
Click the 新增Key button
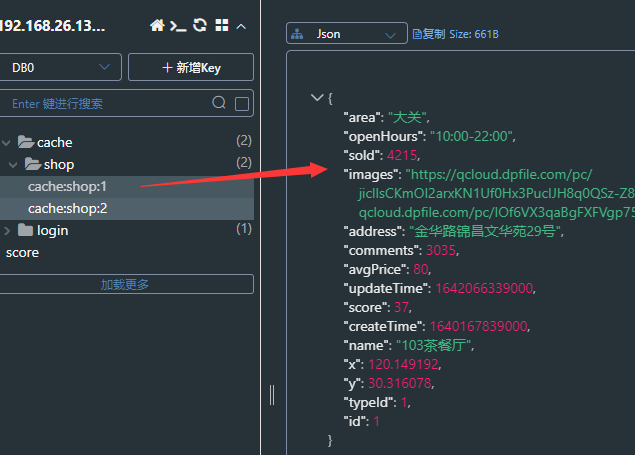[191, 67]
